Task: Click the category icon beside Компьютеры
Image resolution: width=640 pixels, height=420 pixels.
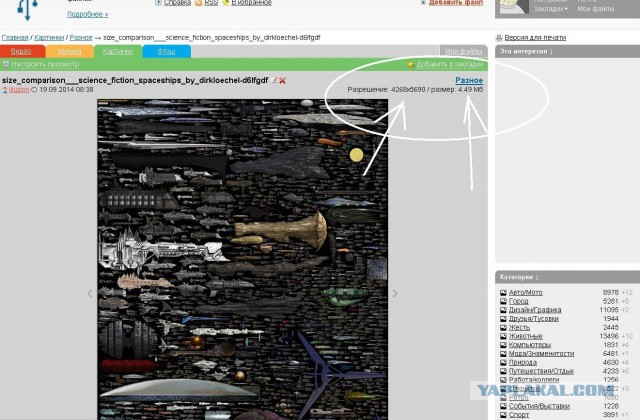Action: [503, 345]
